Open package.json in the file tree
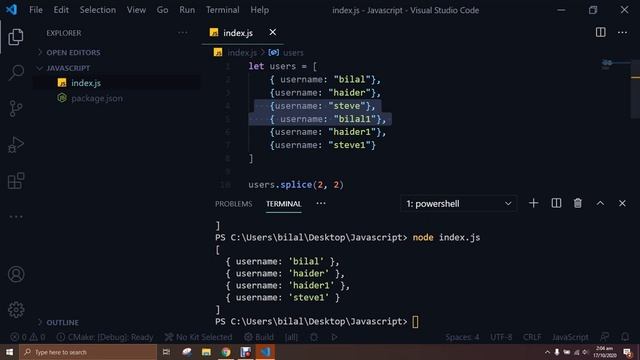This screenshot has height=360, width=640. click(97, 98)
